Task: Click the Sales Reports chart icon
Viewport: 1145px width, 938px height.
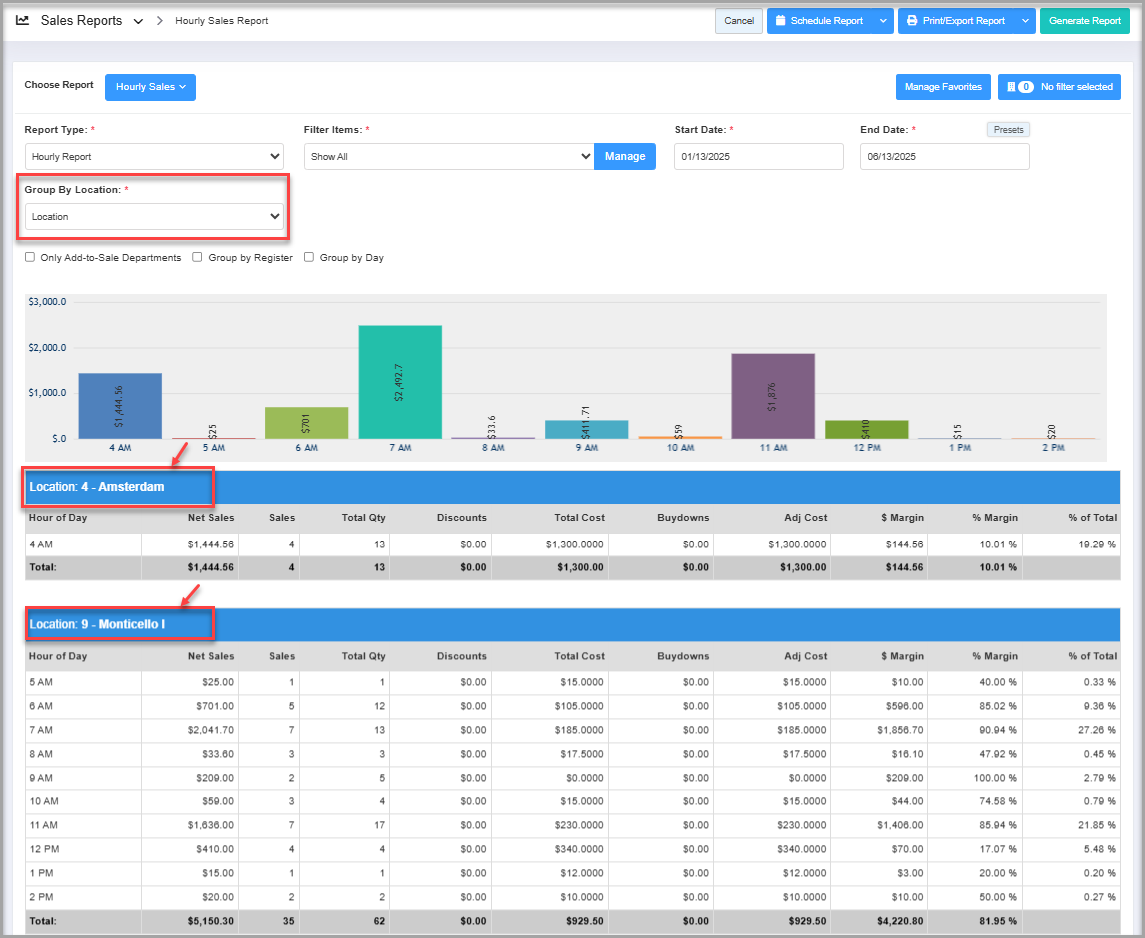Action: tap(23, 20)
